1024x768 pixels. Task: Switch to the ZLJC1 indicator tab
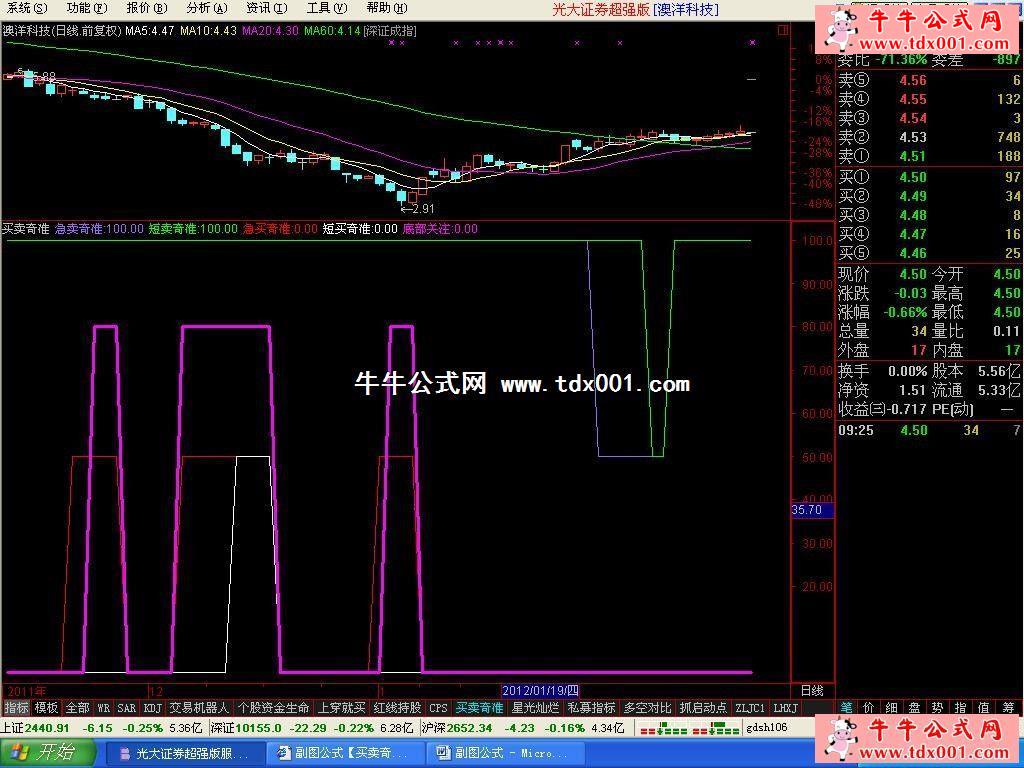click(750, 708)
